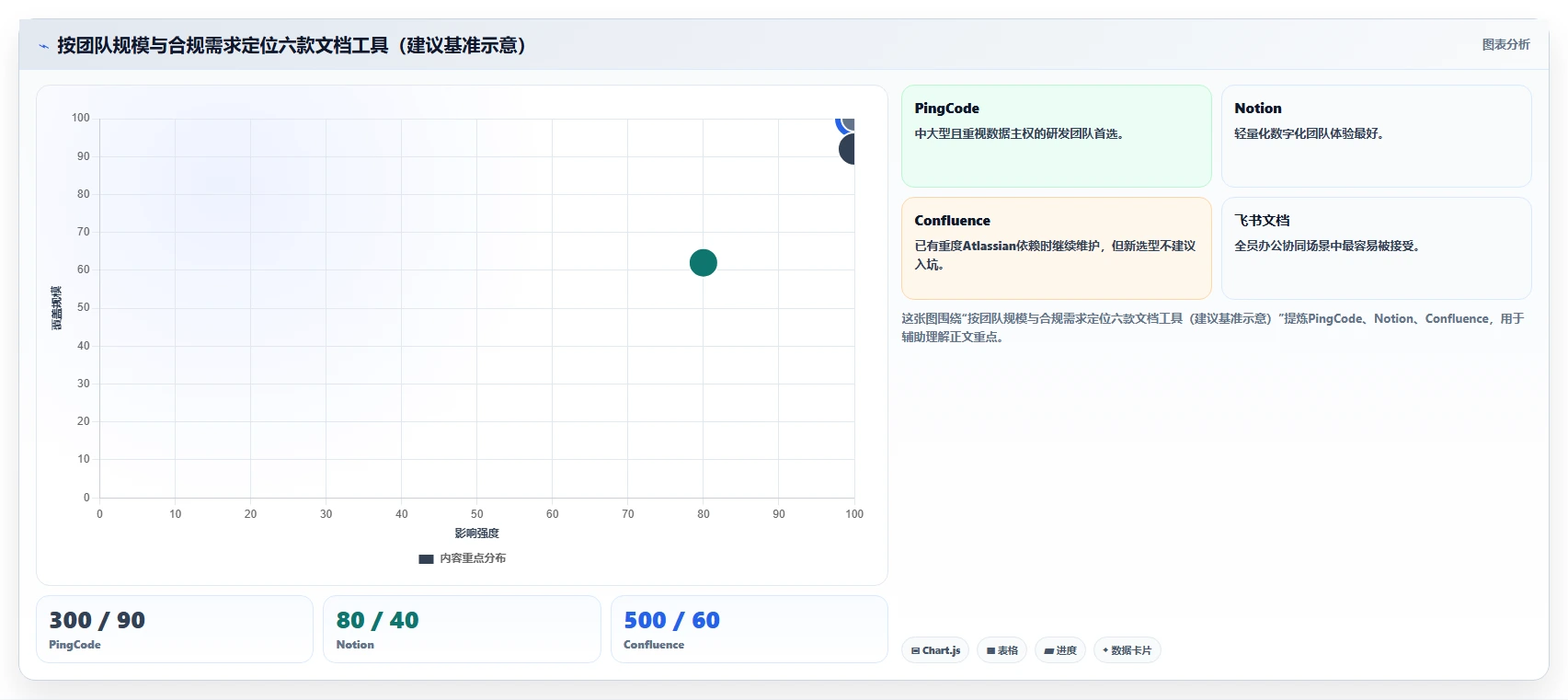Click the y-axis tick label 100
The height and width of the screenshot is (700, 1568).
click(x=81, y=118)
